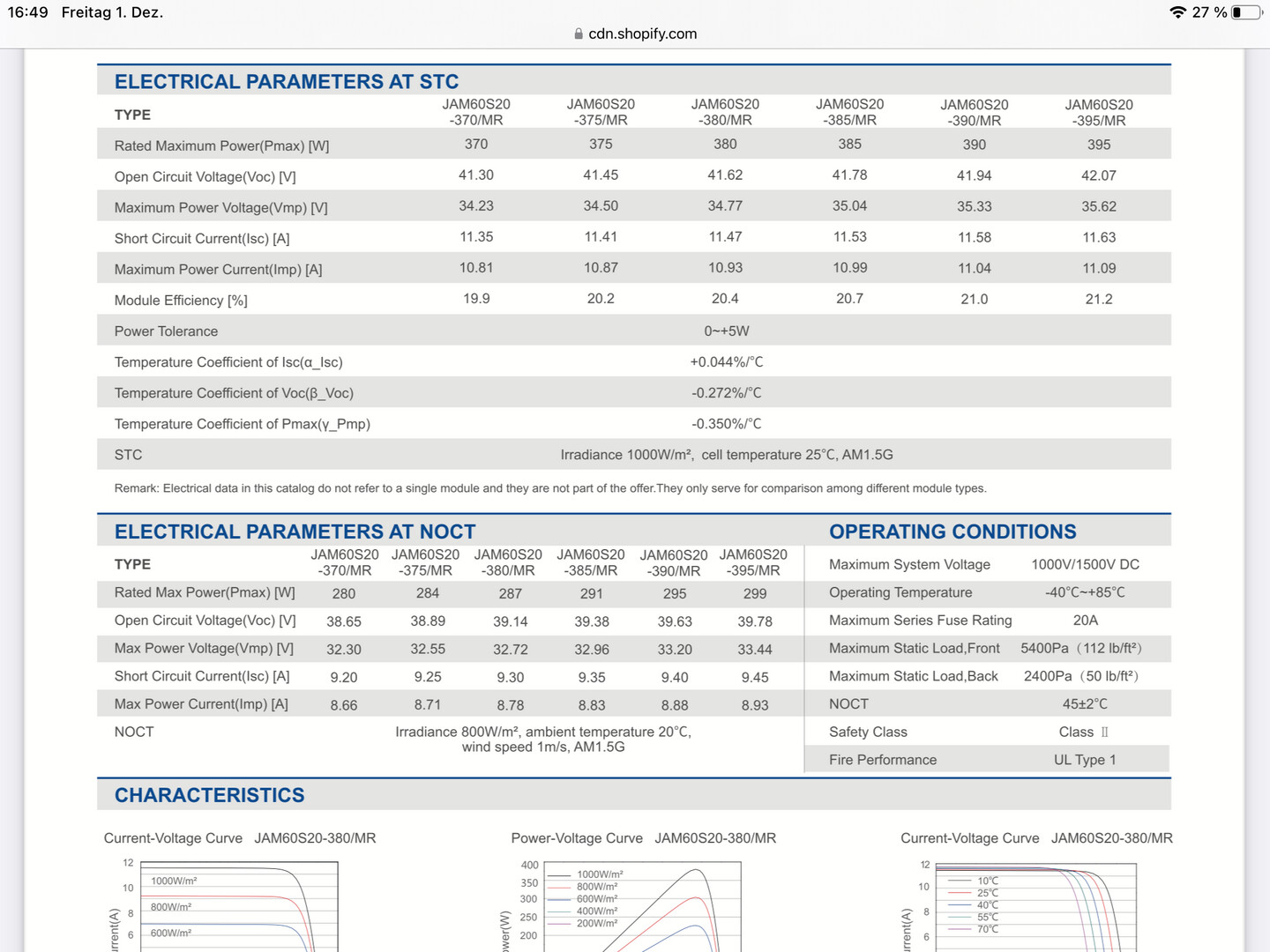Tap the padlock icon beside cdn.shopify.com
The image size is (1270, 952).
pyautogui.click(x=579, y=33)
